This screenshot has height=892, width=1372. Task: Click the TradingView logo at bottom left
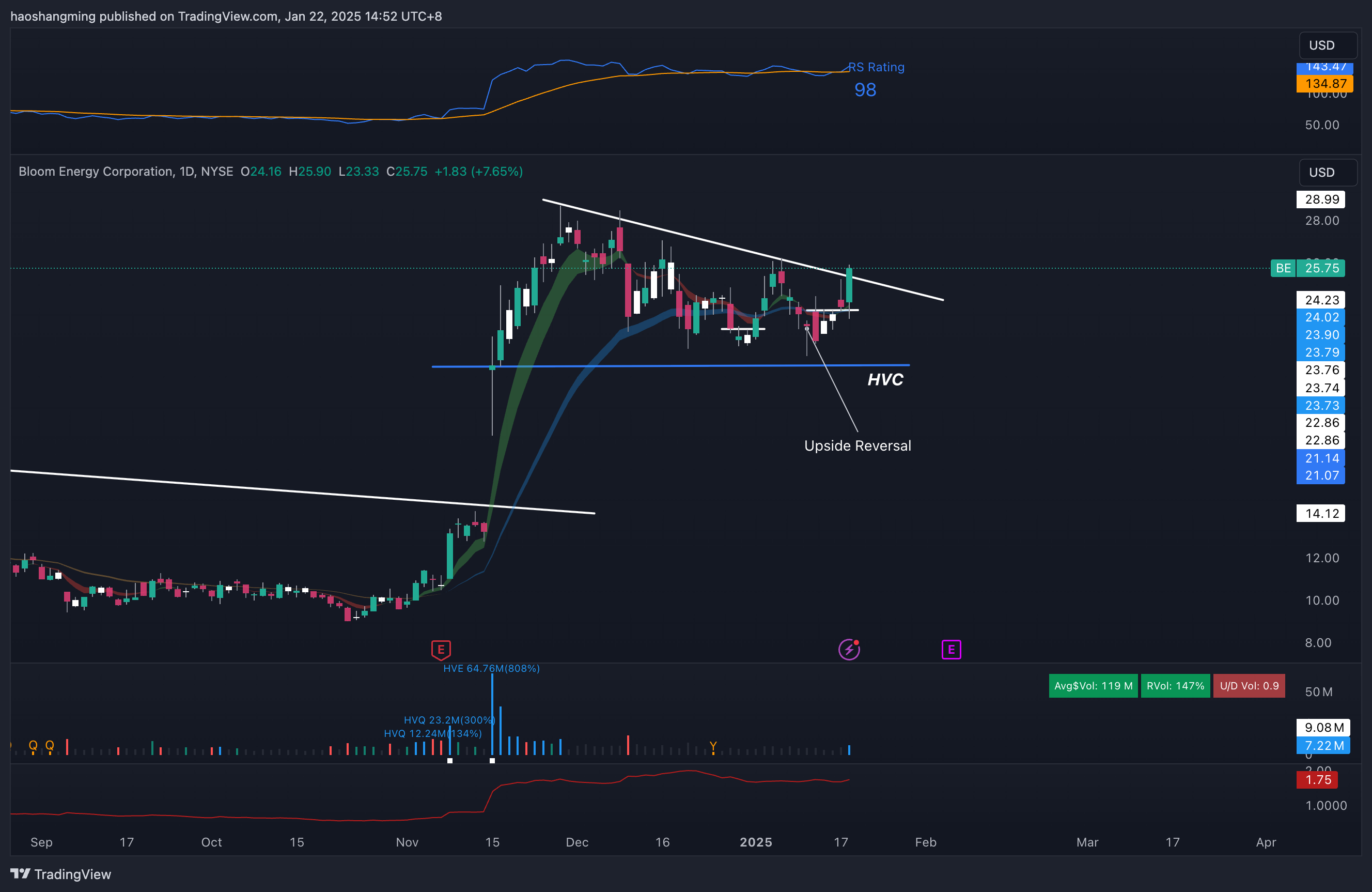pyautogui.click(x=60, y=873)
